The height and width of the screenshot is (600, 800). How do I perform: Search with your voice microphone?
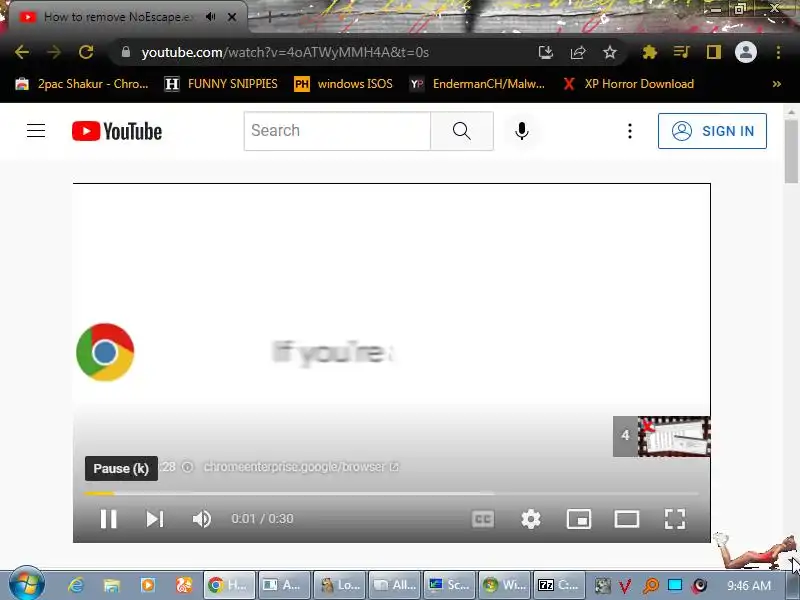tap(521, 131)
